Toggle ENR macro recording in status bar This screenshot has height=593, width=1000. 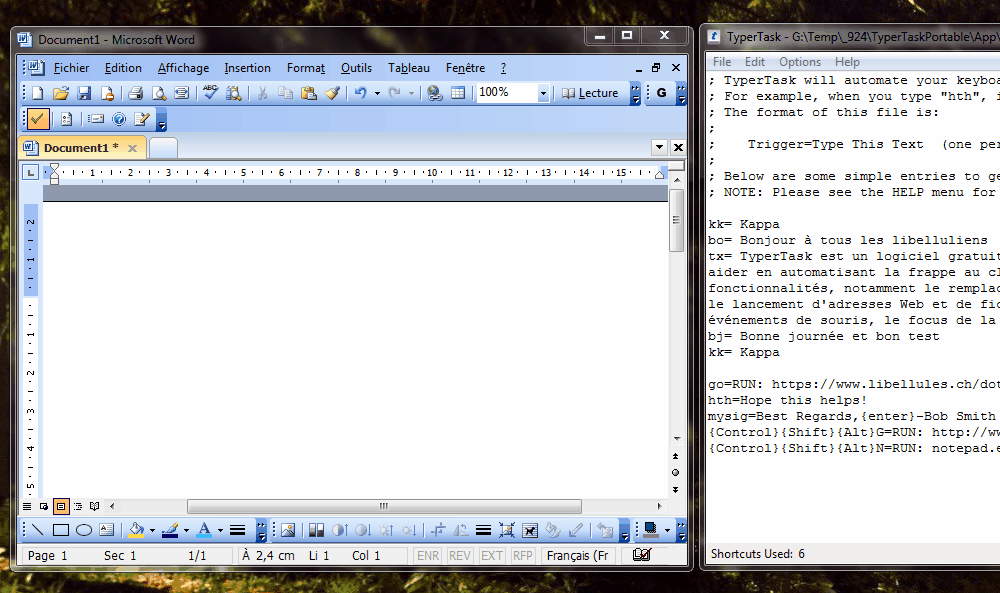point(428,555)
